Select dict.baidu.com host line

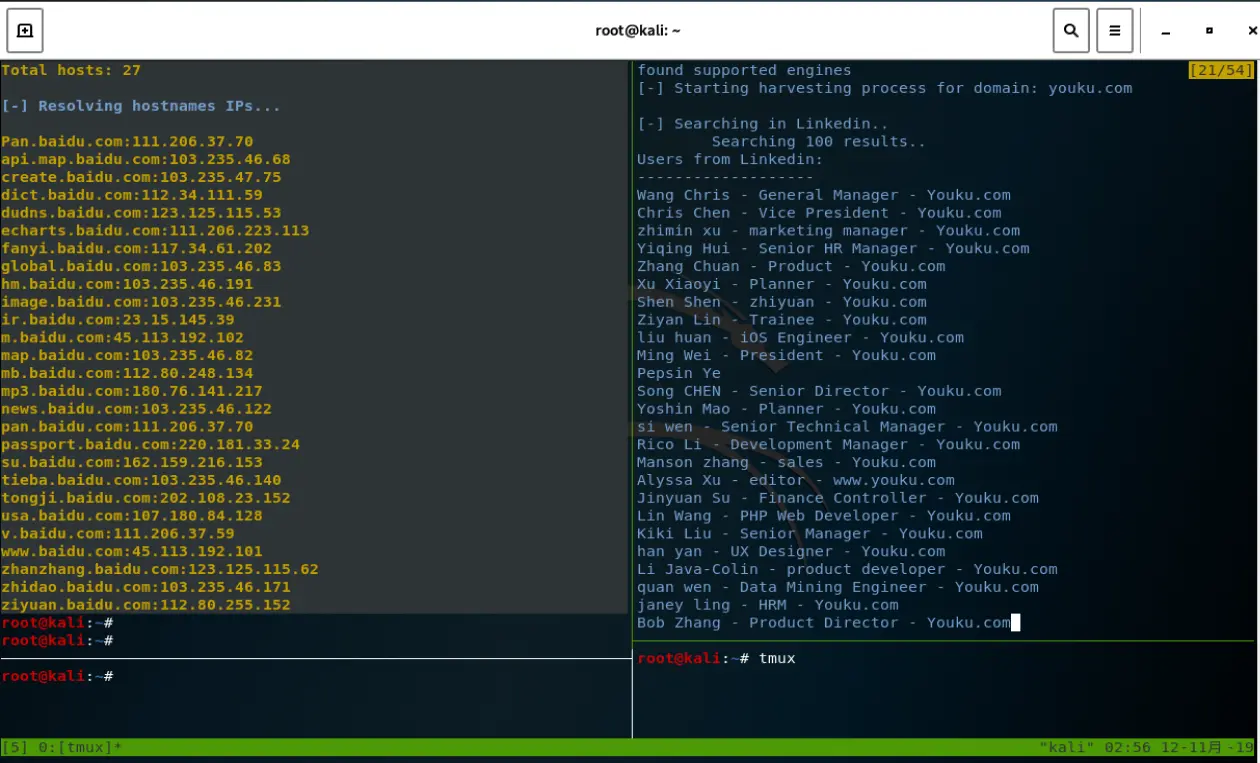coord(132,195)
